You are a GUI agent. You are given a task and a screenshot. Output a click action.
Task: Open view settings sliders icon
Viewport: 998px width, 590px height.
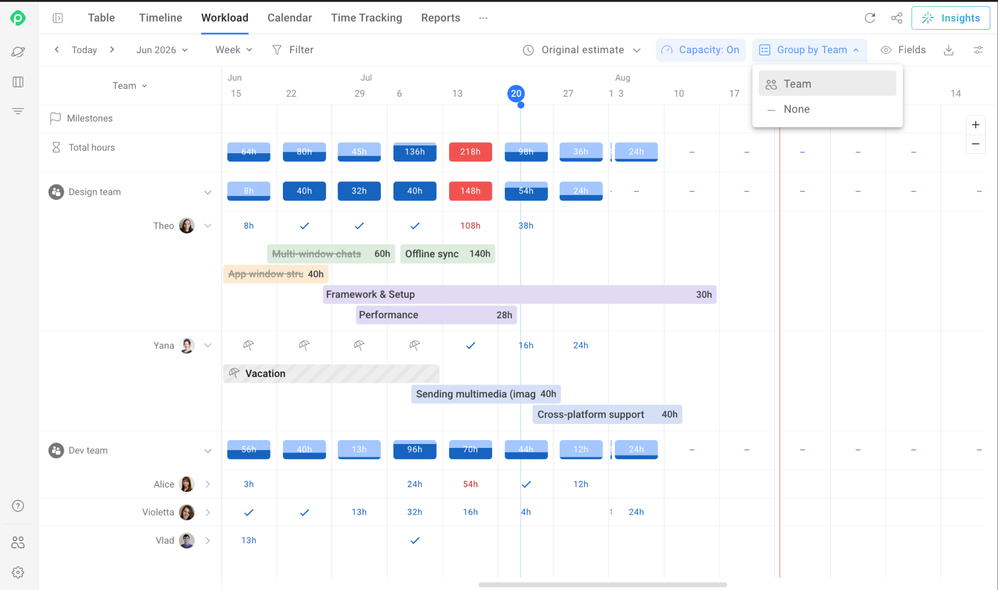978,50
